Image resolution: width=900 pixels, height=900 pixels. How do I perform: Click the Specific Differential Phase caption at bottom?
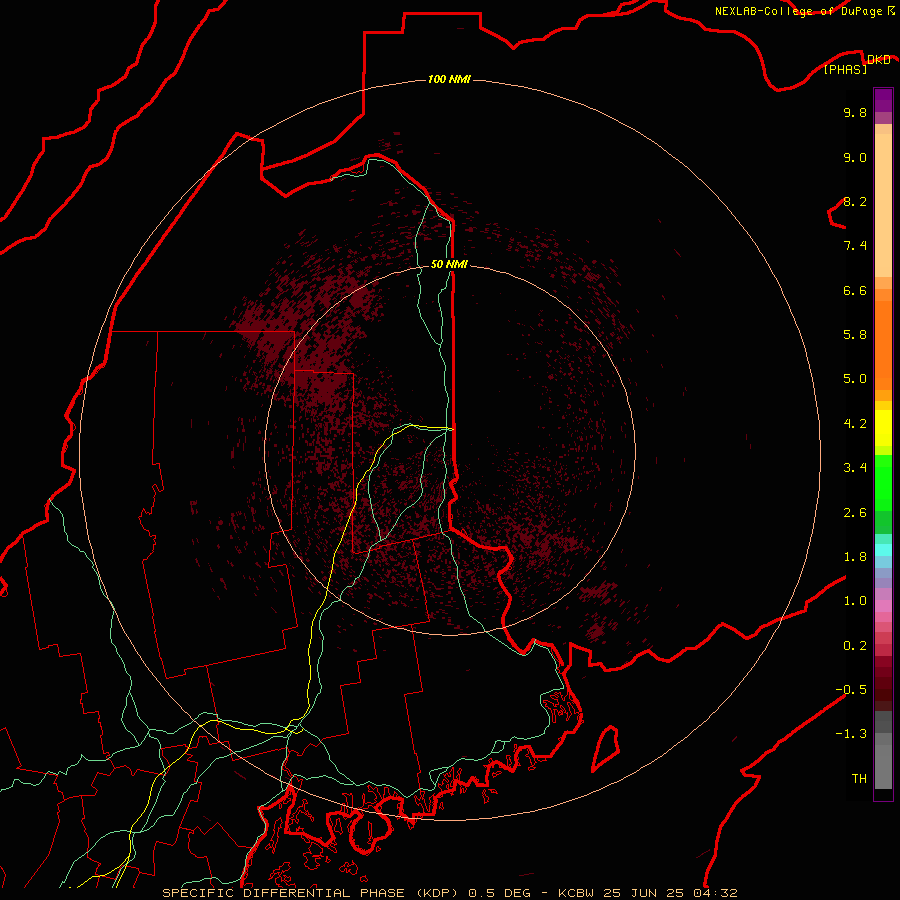pos(449,893)
